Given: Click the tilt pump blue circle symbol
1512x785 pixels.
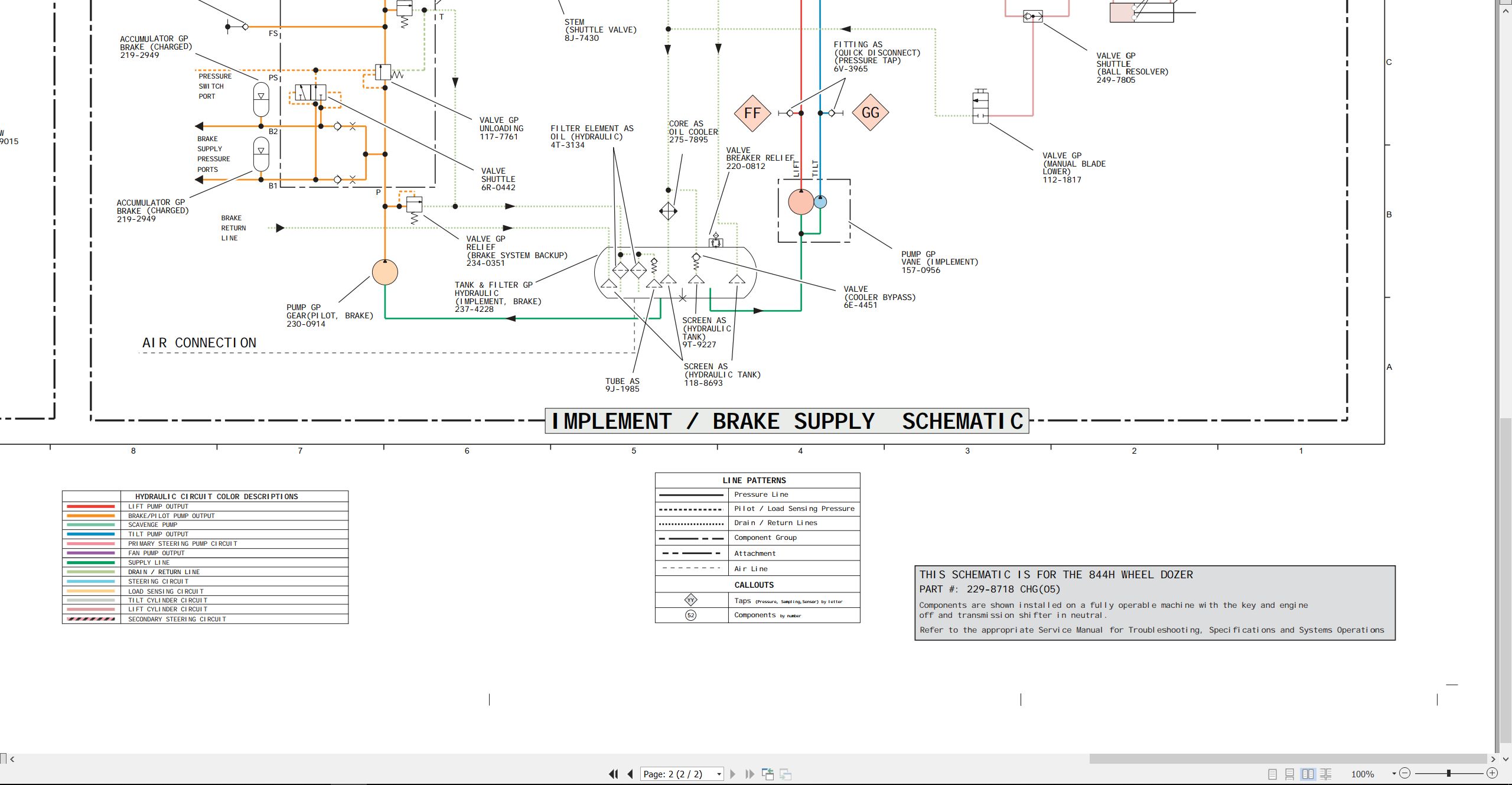Looking at the screenshot, I should point(820,202).
